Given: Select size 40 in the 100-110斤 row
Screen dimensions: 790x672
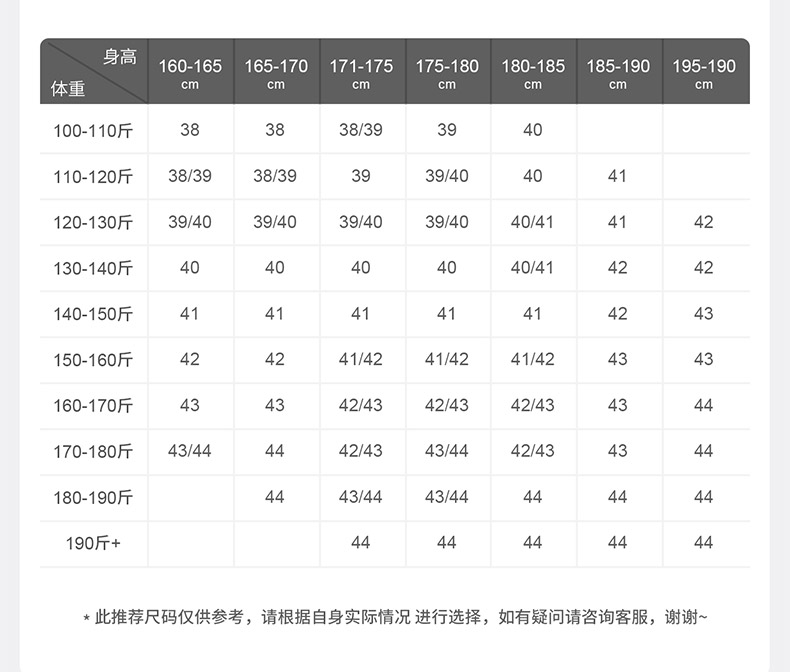Looking at the screenshot, I should pyautogui.click(x=533, y=130).
